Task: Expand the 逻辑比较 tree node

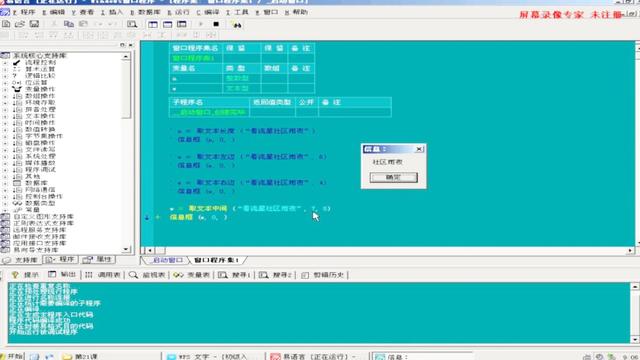Action: tap(5, 76)
